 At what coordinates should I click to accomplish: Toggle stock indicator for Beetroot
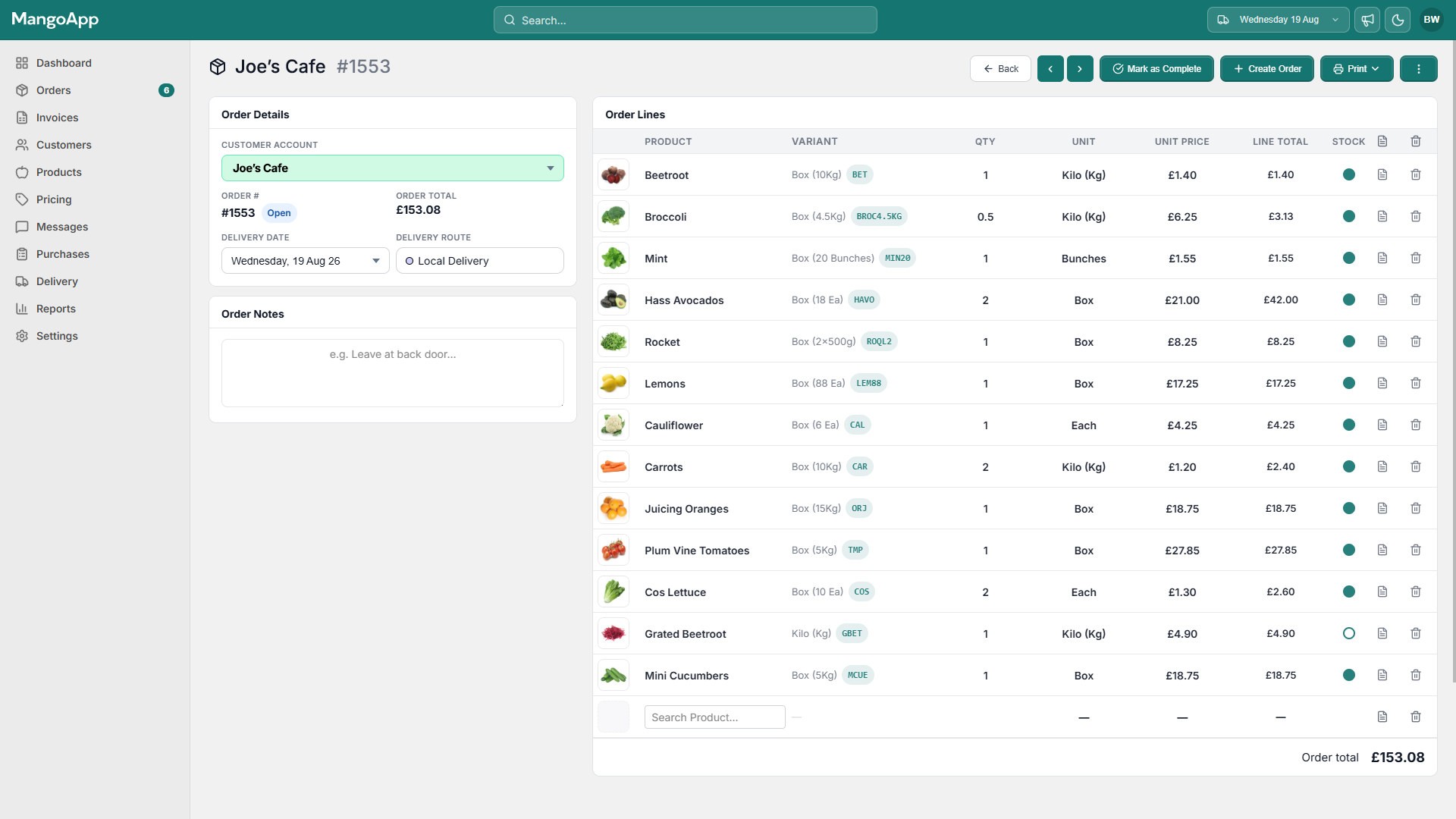click(1348, 174)
